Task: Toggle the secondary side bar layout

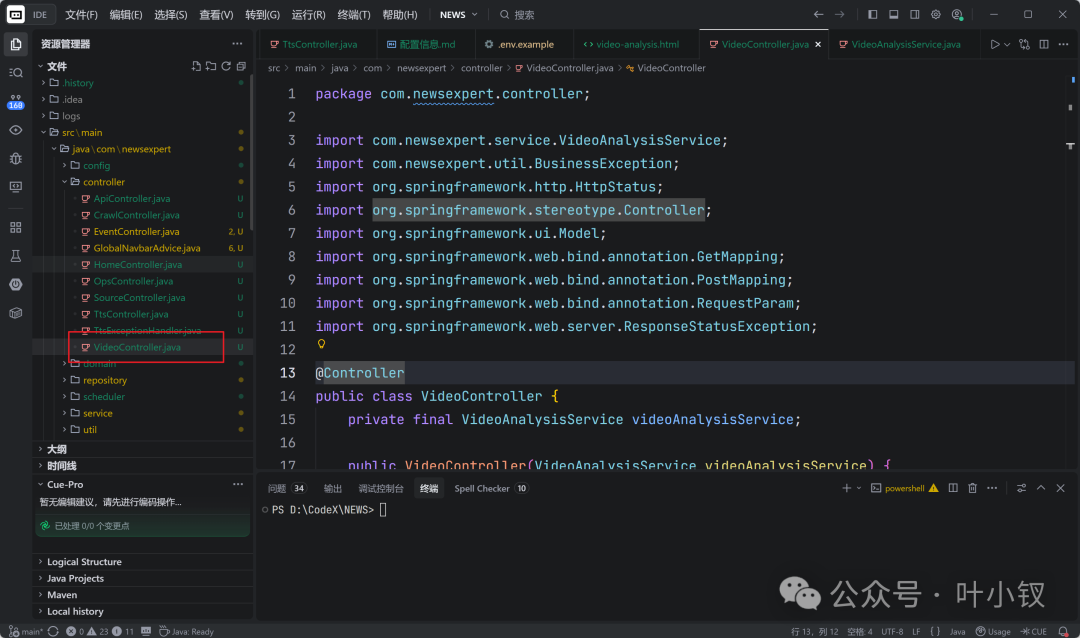Action: point(915,14)
